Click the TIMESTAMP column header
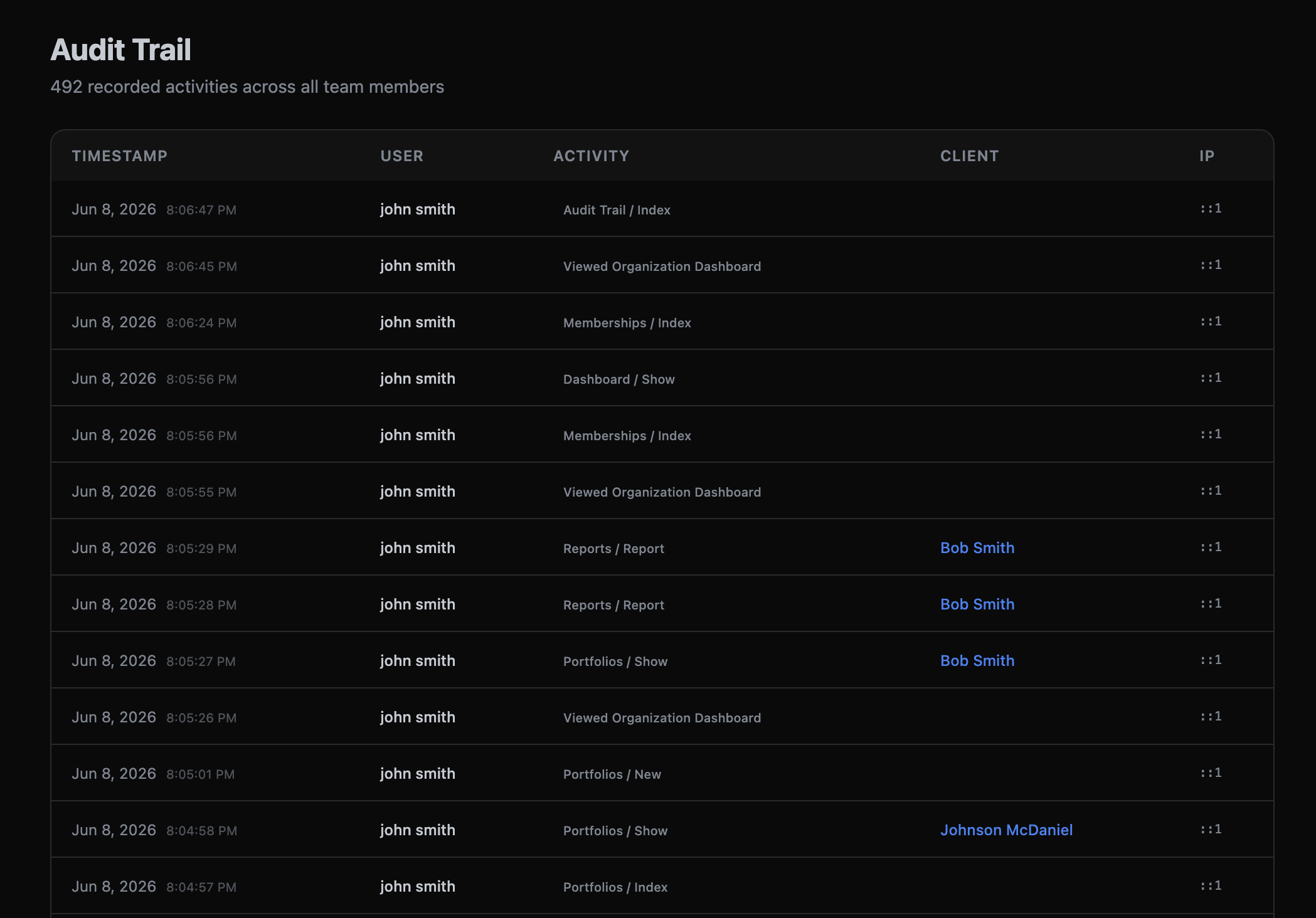Screen dimensions: 1316x918 (x=119, y=156)
